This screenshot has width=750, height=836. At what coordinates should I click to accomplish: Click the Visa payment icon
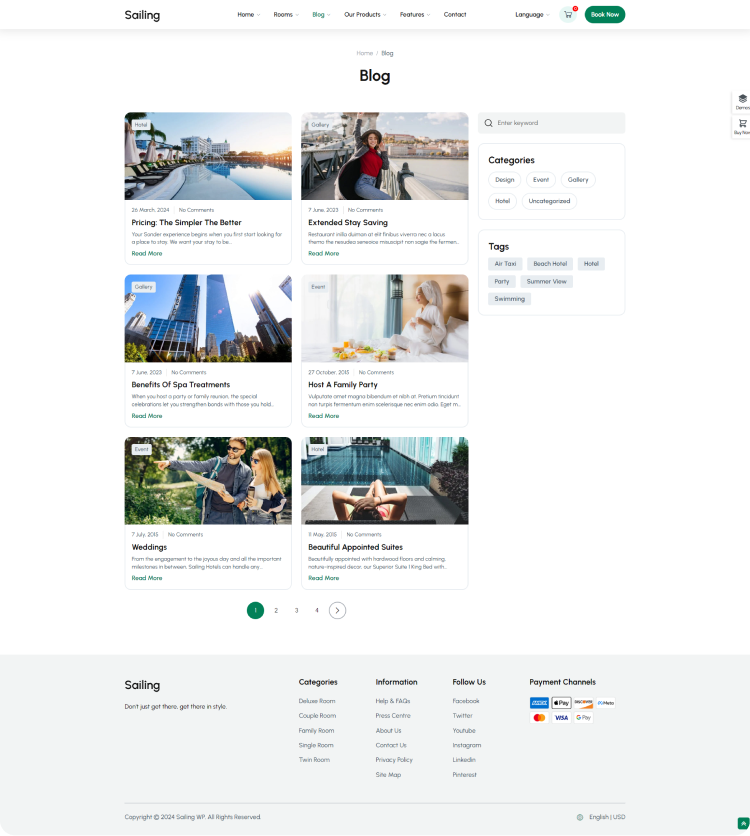[561, 718]
